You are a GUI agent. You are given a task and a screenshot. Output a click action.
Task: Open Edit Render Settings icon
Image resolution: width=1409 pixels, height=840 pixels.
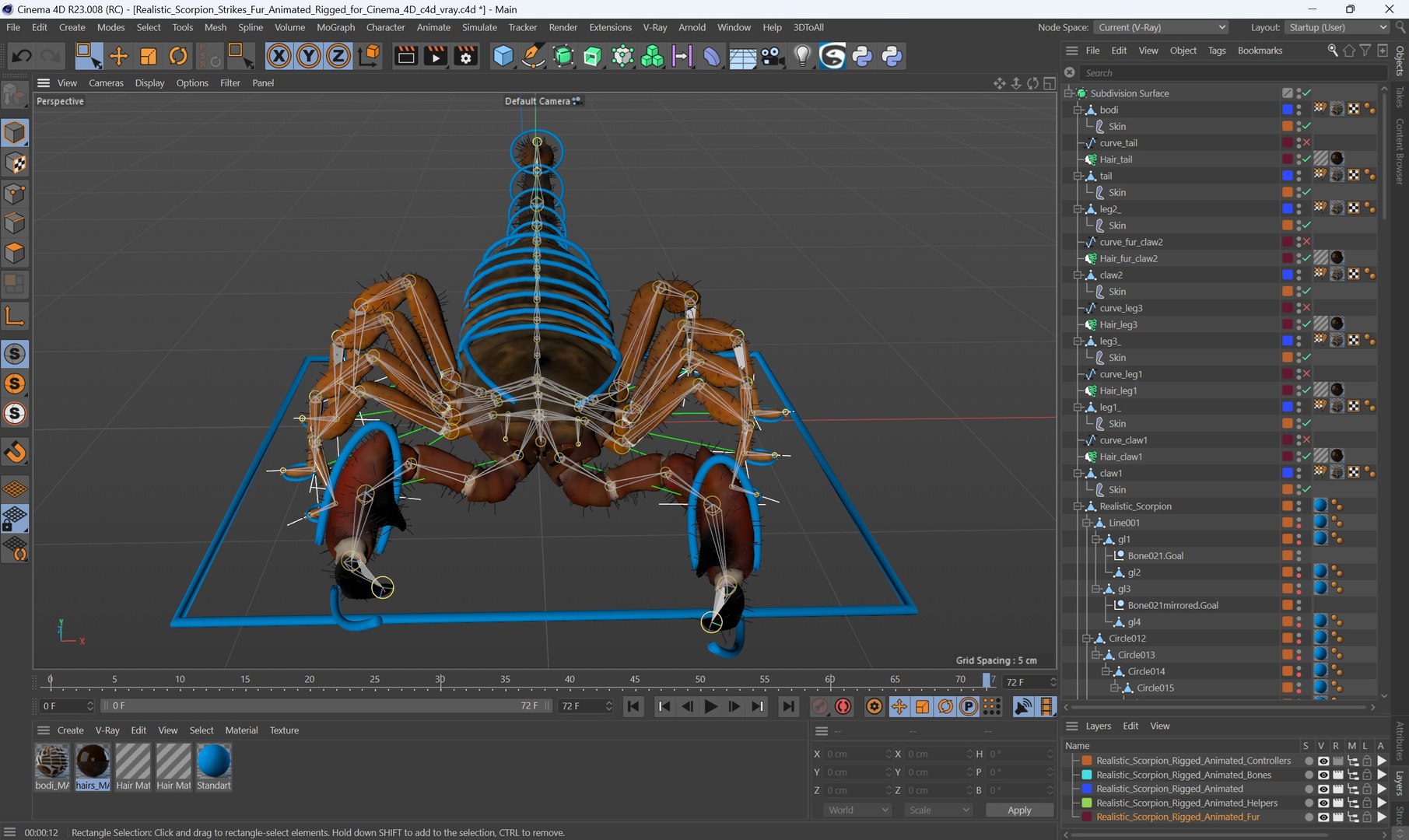466,56
